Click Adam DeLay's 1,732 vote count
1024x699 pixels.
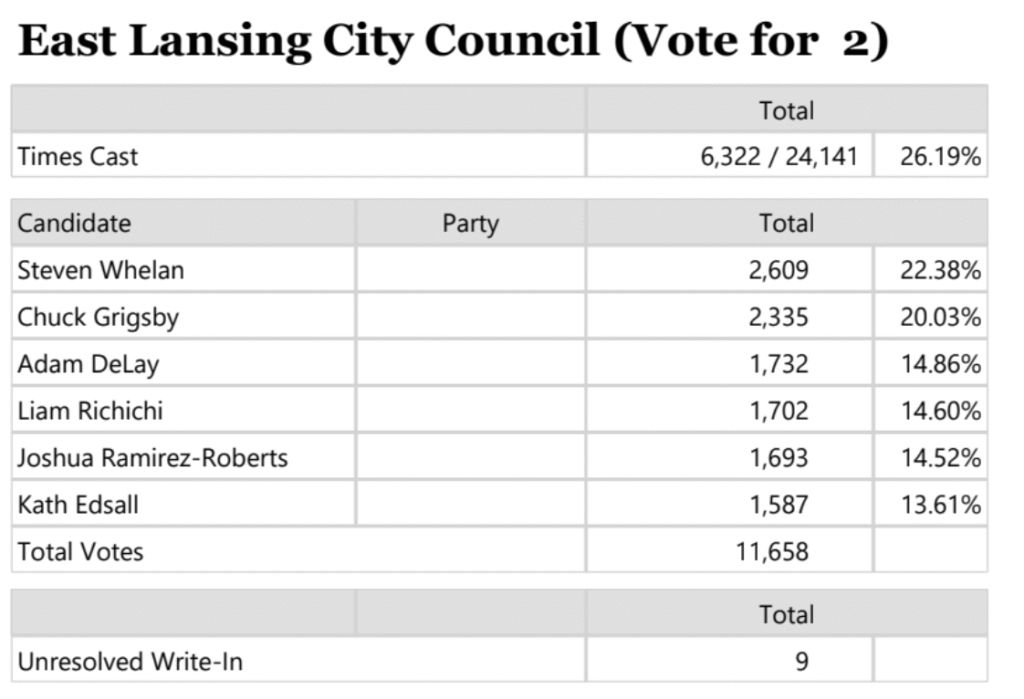pyautogui.click(x=778, y=365)
